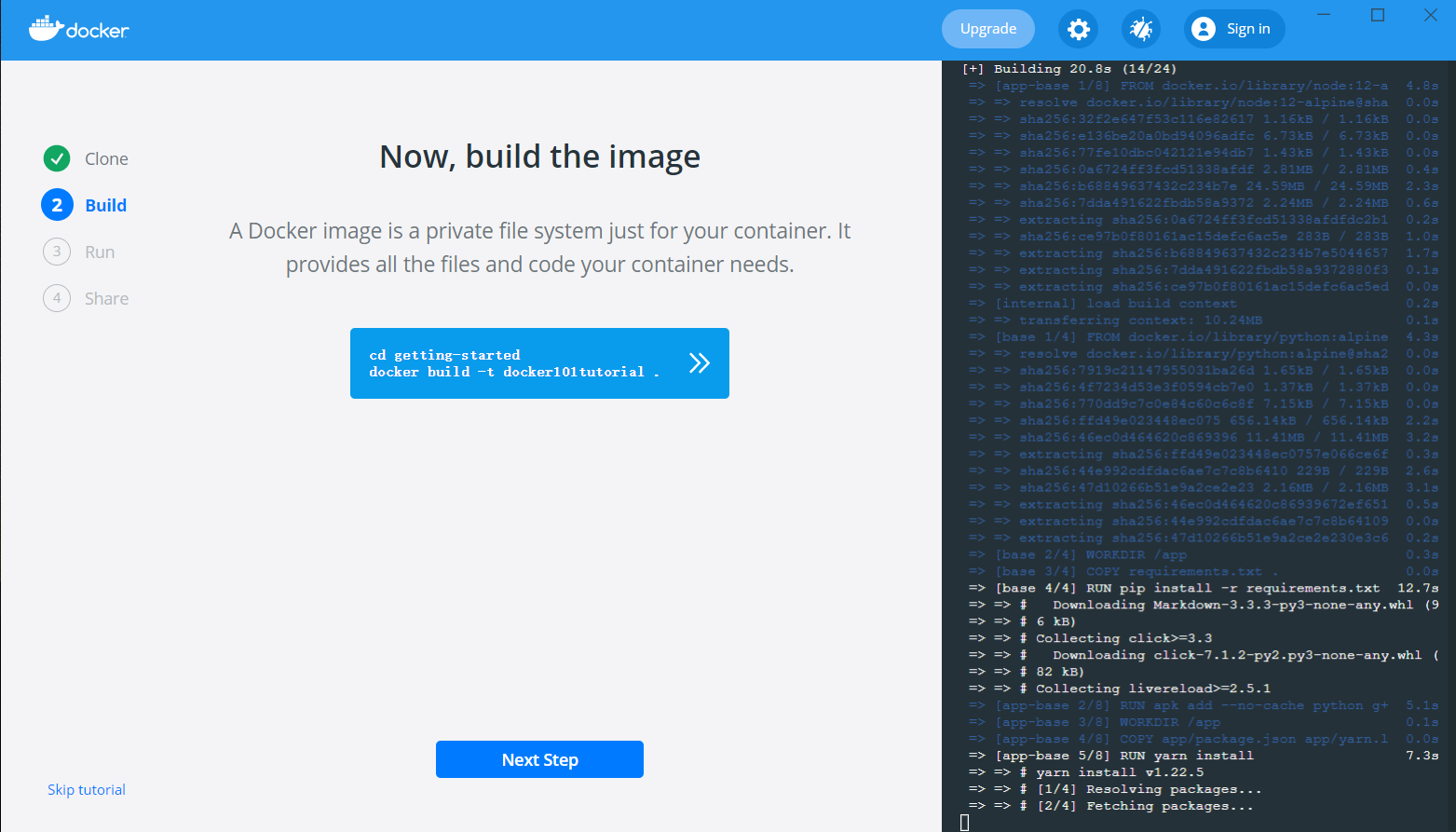
Task: Run command with double-chevron arrow
Action: [700, 363]
